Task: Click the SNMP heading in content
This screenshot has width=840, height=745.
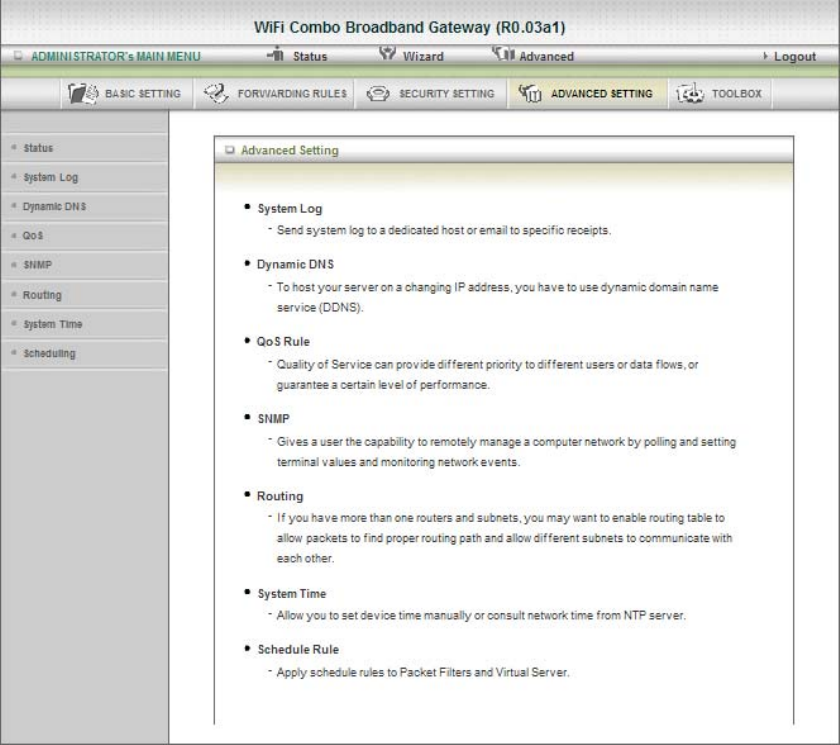Action: click(x=273, y=418)
